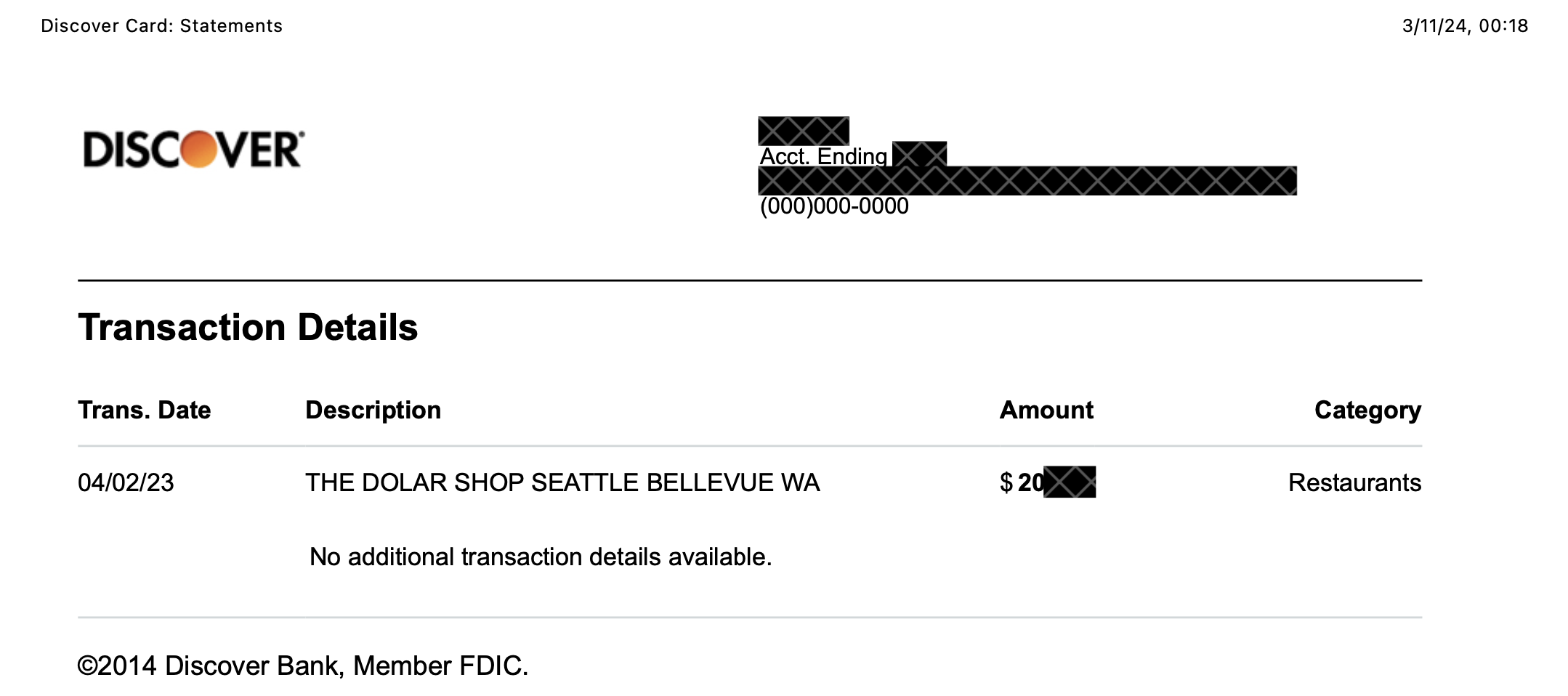
Task: Click the Amount column header
Action: pyautogui.click(x=1046, y=410)
